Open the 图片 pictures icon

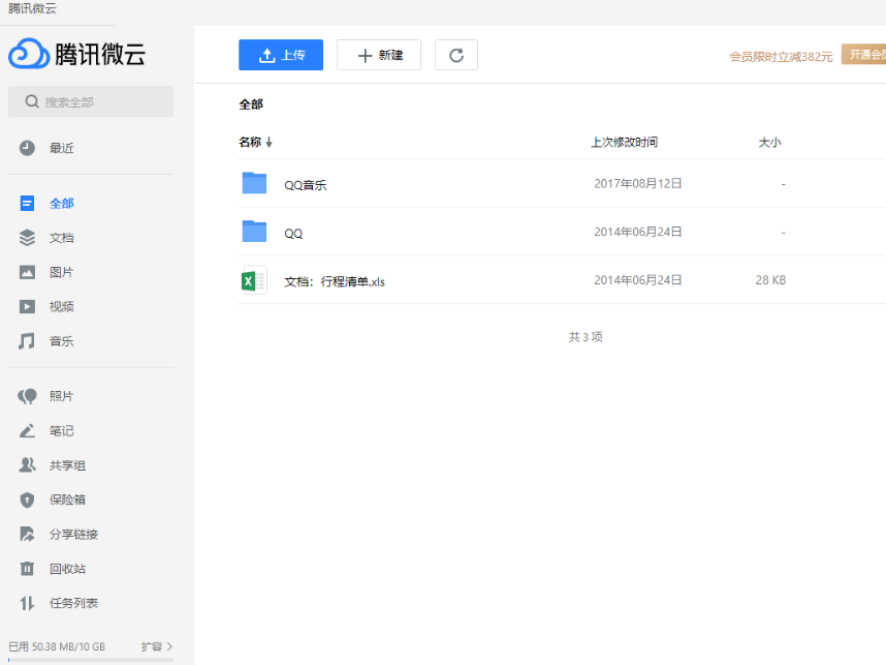(27, 272)
